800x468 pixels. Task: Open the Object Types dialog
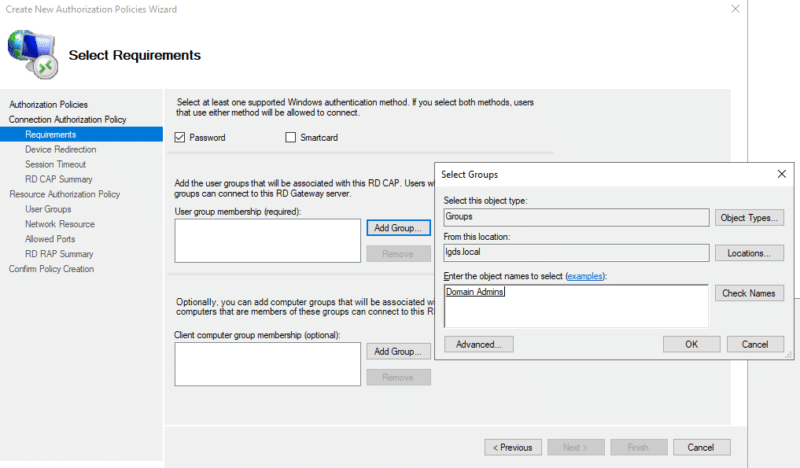tap(749, 217)
